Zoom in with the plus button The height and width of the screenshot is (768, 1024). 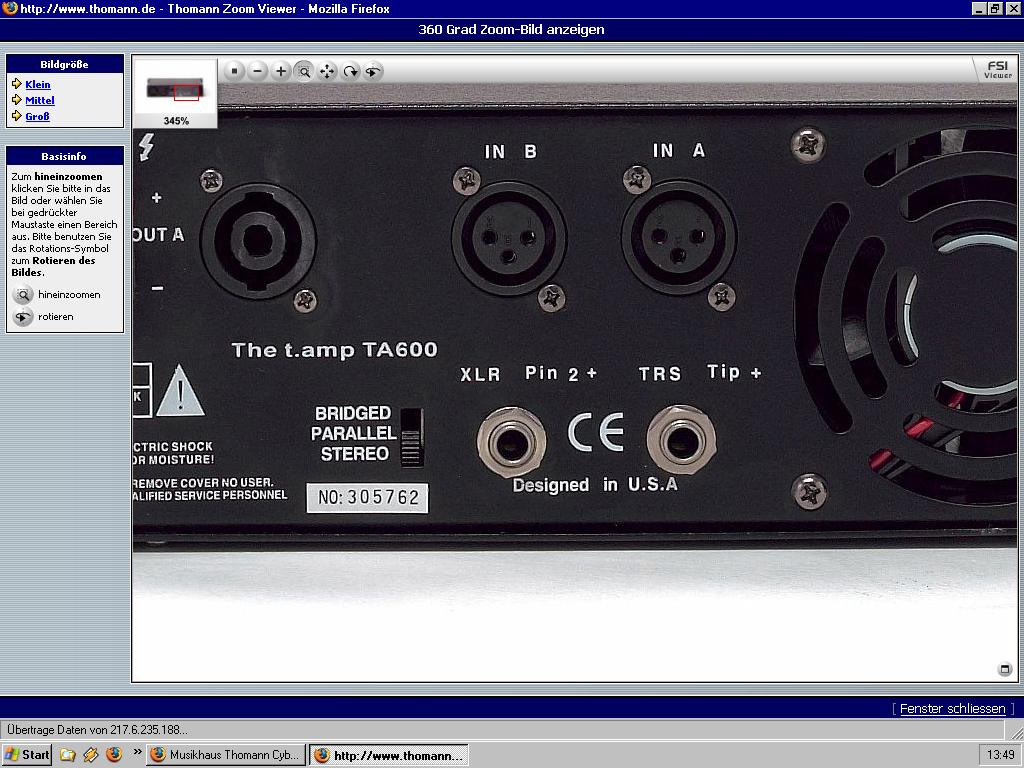(x=281, y=71)
